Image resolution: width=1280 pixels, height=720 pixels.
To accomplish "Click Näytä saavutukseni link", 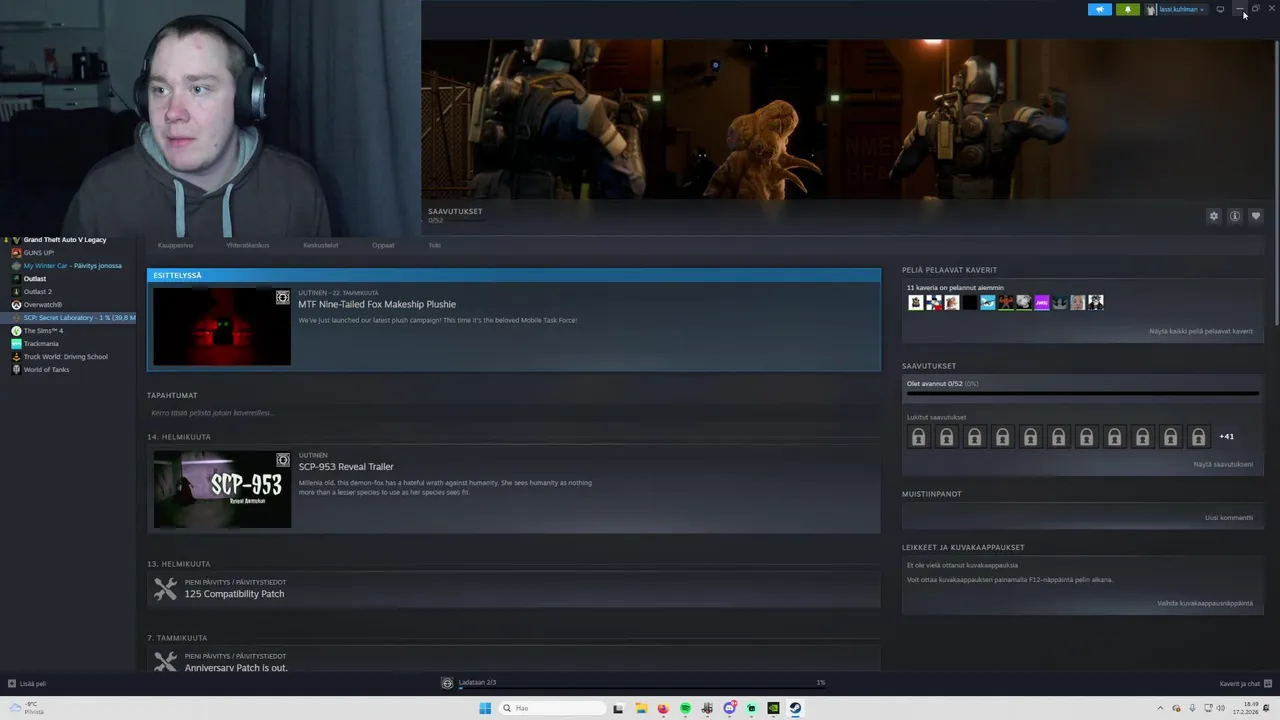I will [1223, 464].
